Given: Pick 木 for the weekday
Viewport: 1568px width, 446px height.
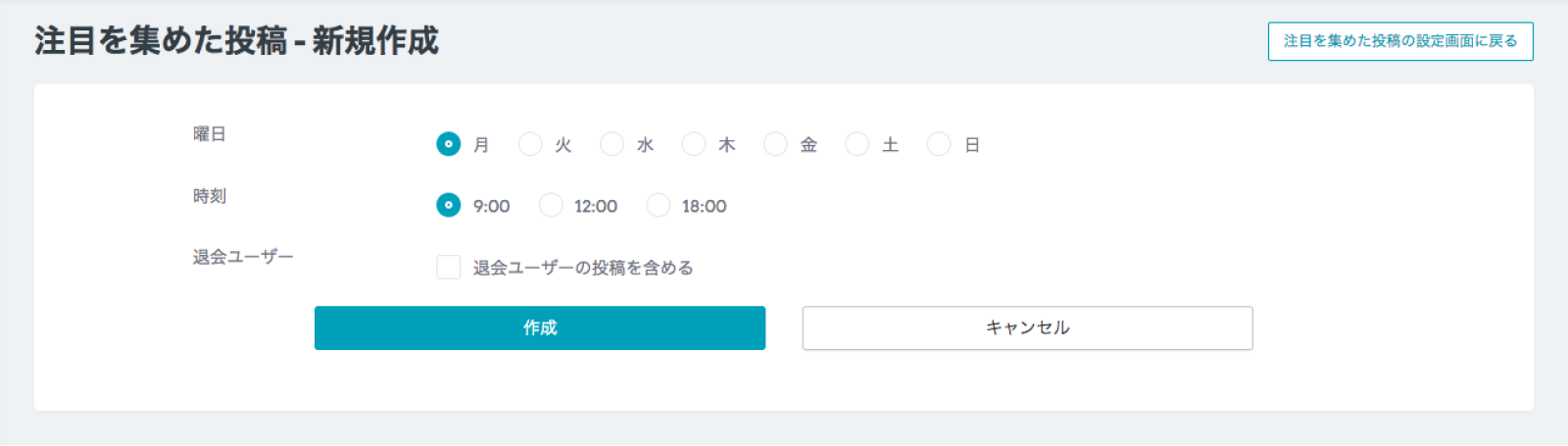Looking at the screenshot, I should tap(694, 144).
